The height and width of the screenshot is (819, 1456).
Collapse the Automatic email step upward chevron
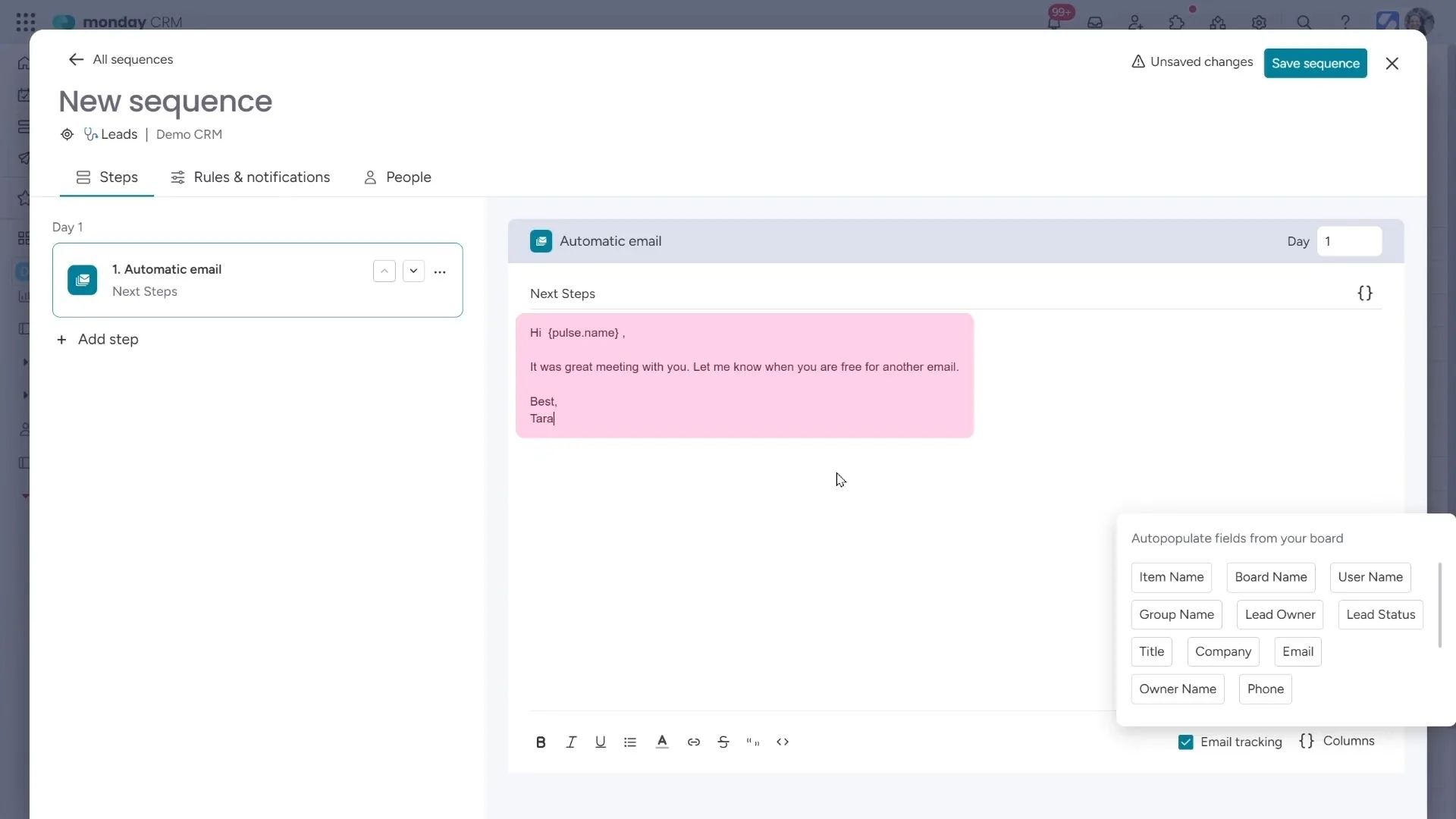point(384,271)
